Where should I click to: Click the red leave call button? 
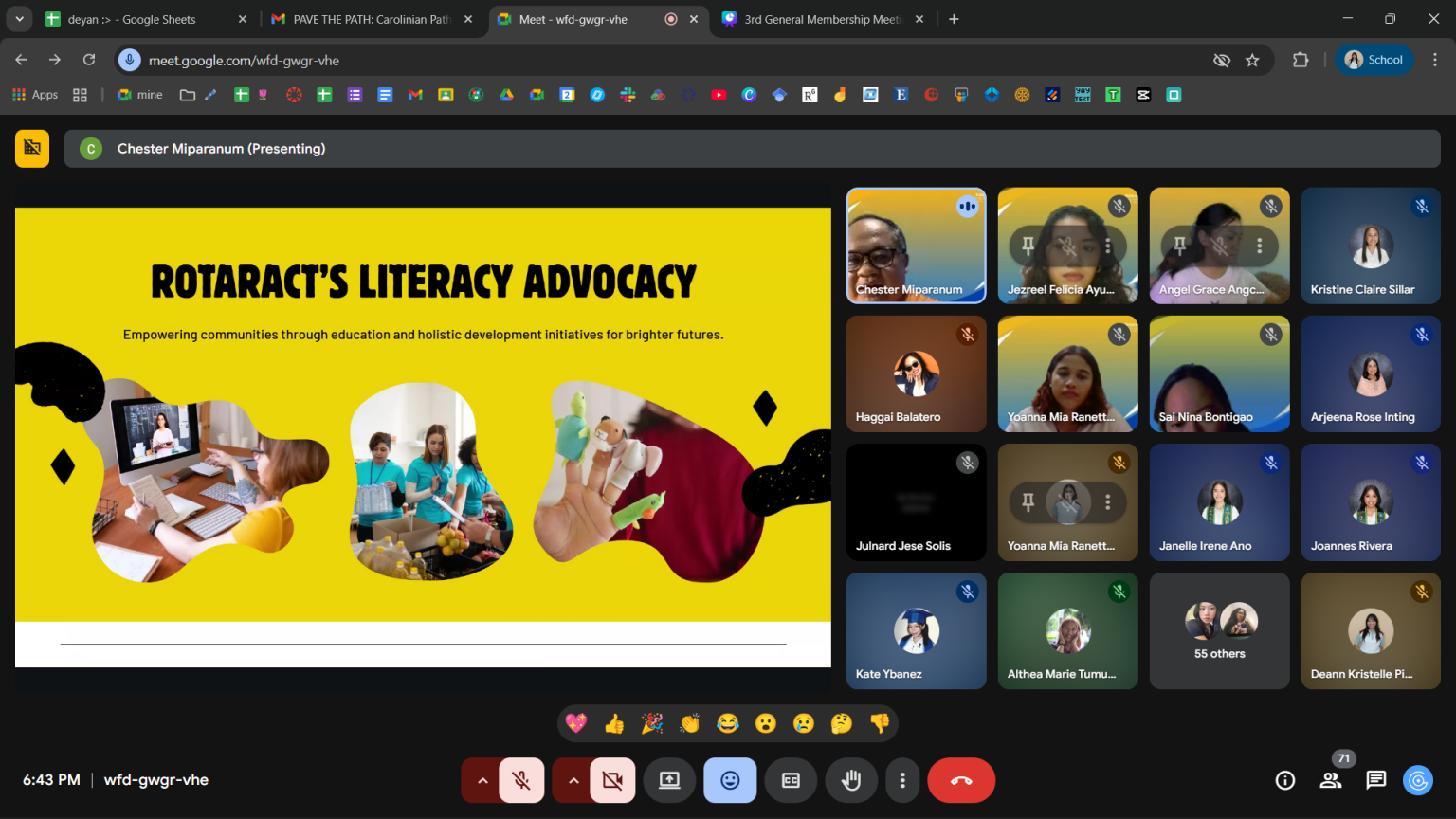click(x=961, y=780)
